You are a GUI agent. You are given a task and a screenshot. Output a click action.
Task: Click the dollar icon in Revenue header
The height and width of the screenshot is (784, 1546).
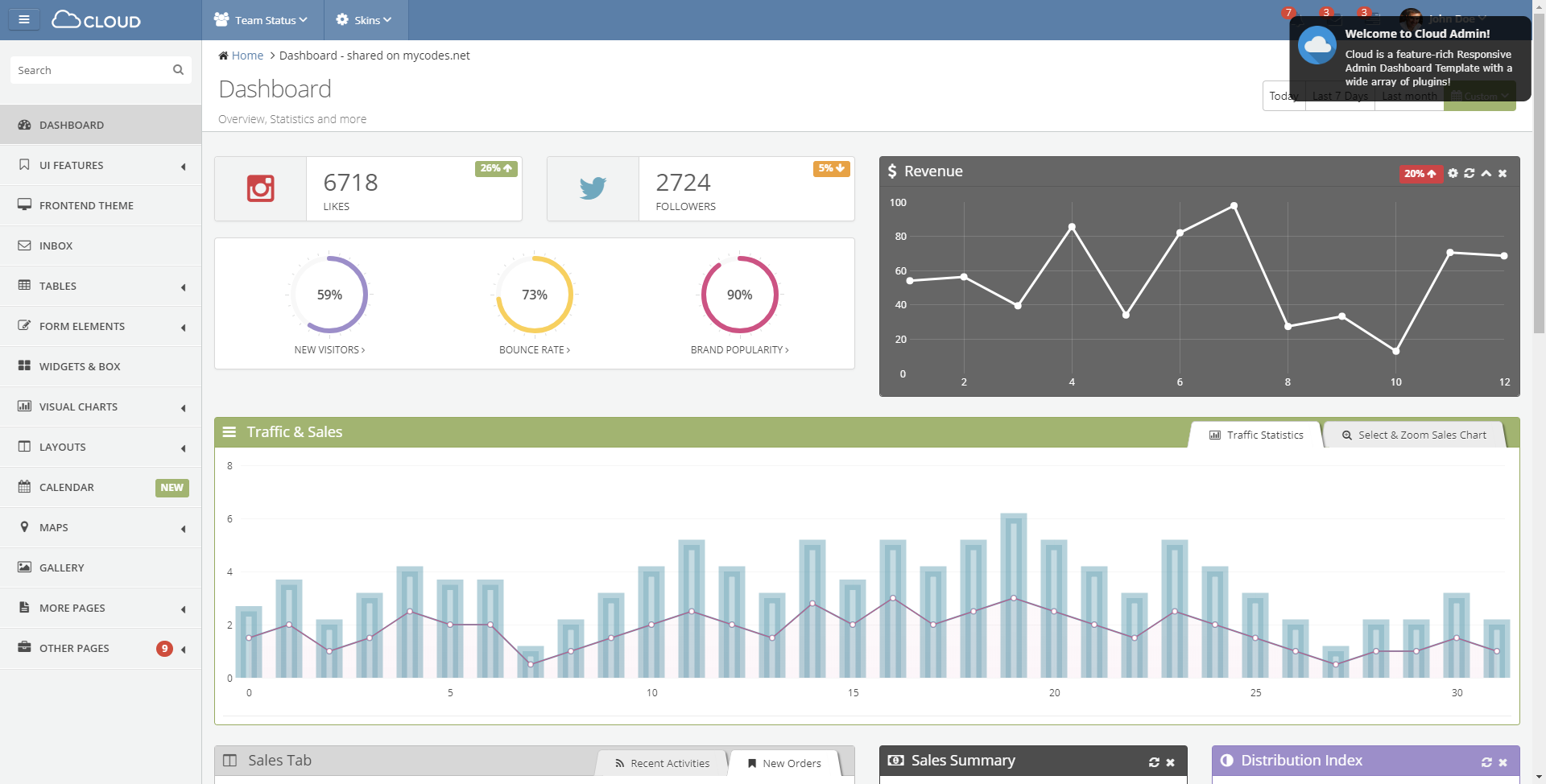point(892,171)
